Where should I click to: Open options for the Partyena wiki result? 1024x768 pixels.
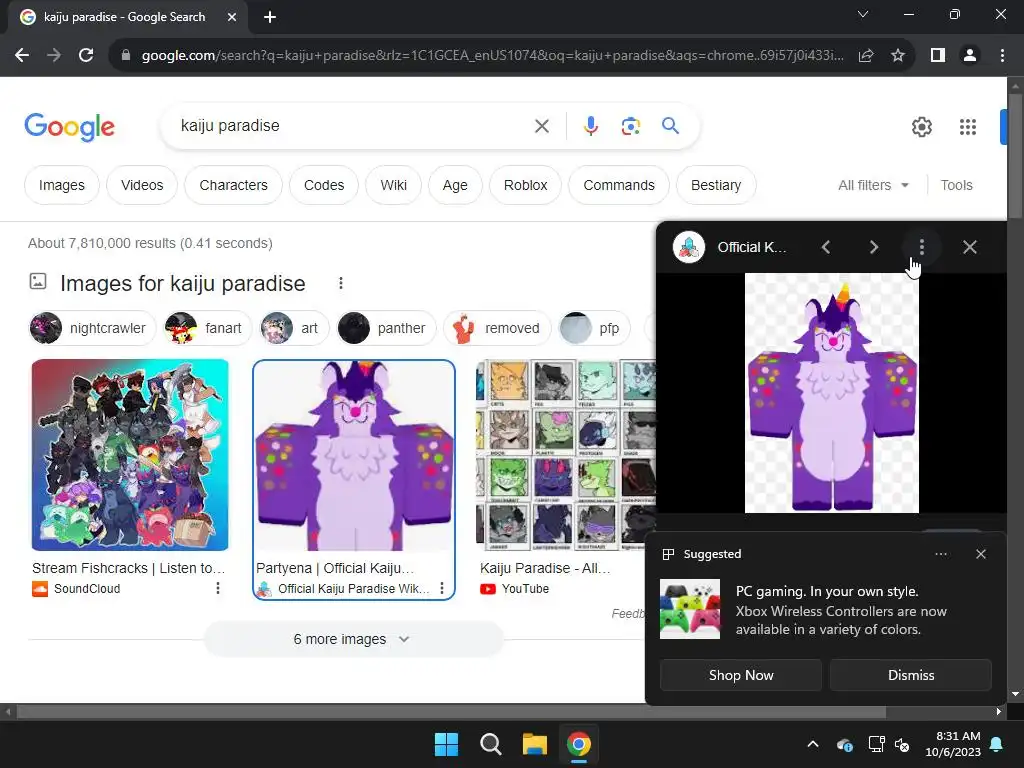coord(442,588)
